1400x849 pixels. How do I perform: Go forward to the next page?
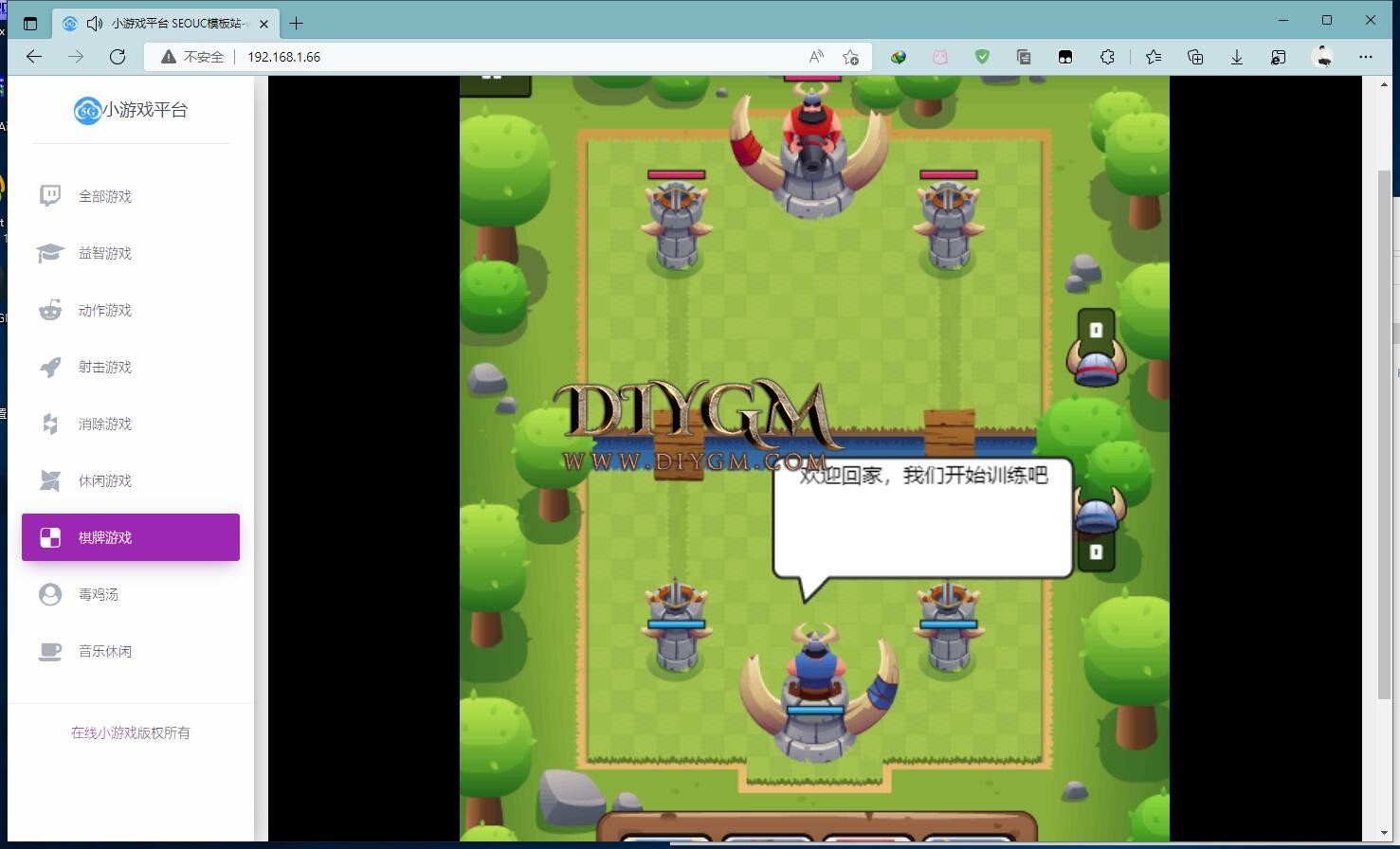[76, 57]
